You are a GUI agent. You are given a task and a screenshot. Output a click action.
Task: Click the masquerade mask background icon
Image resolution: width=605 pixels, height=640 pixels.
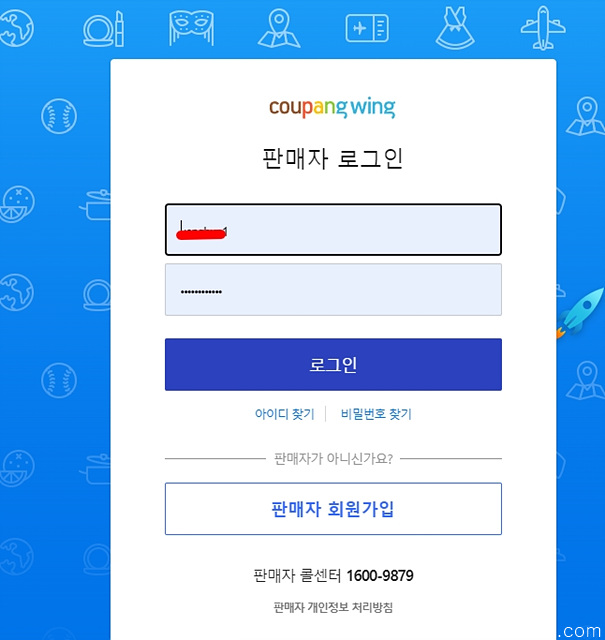191,28
